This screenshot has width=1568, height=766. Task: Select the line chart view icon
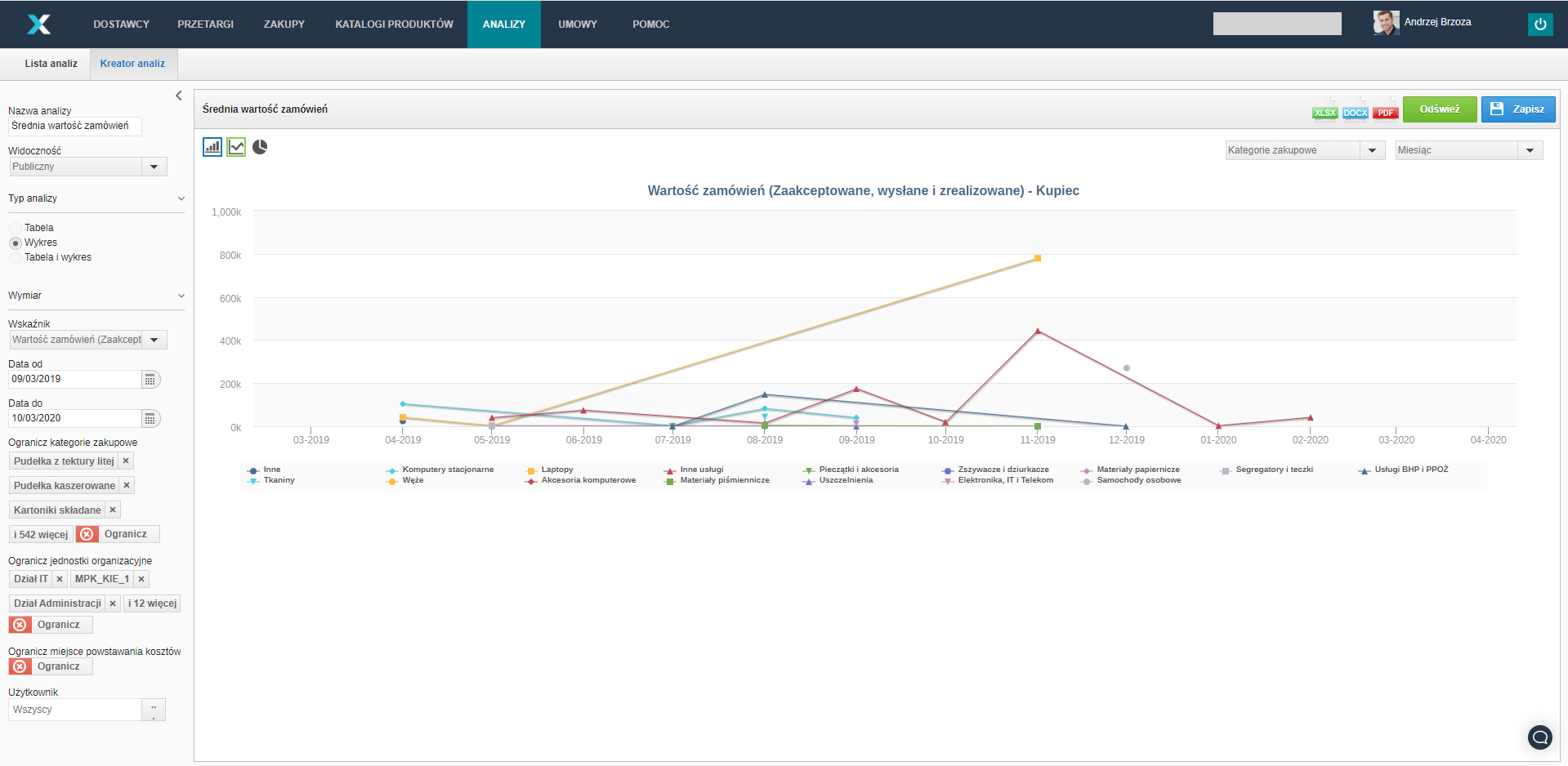[x=236, y=147]
